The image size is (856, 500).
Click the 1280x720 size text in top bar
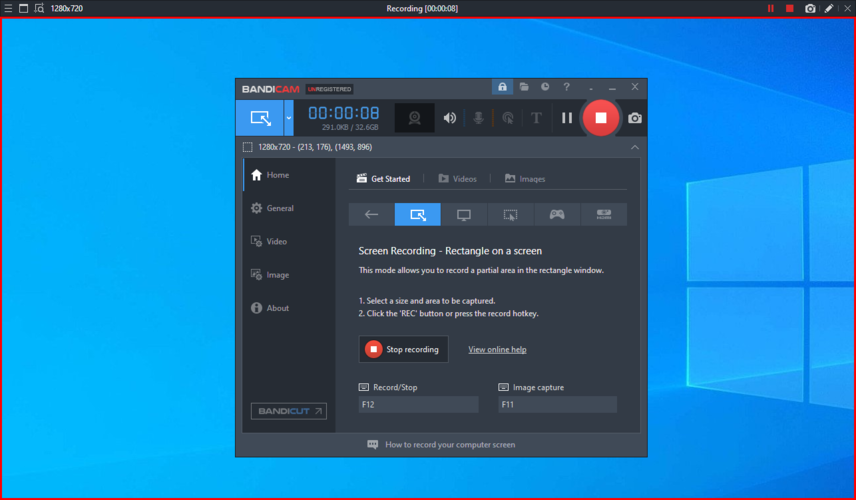[x=67, y=8]
